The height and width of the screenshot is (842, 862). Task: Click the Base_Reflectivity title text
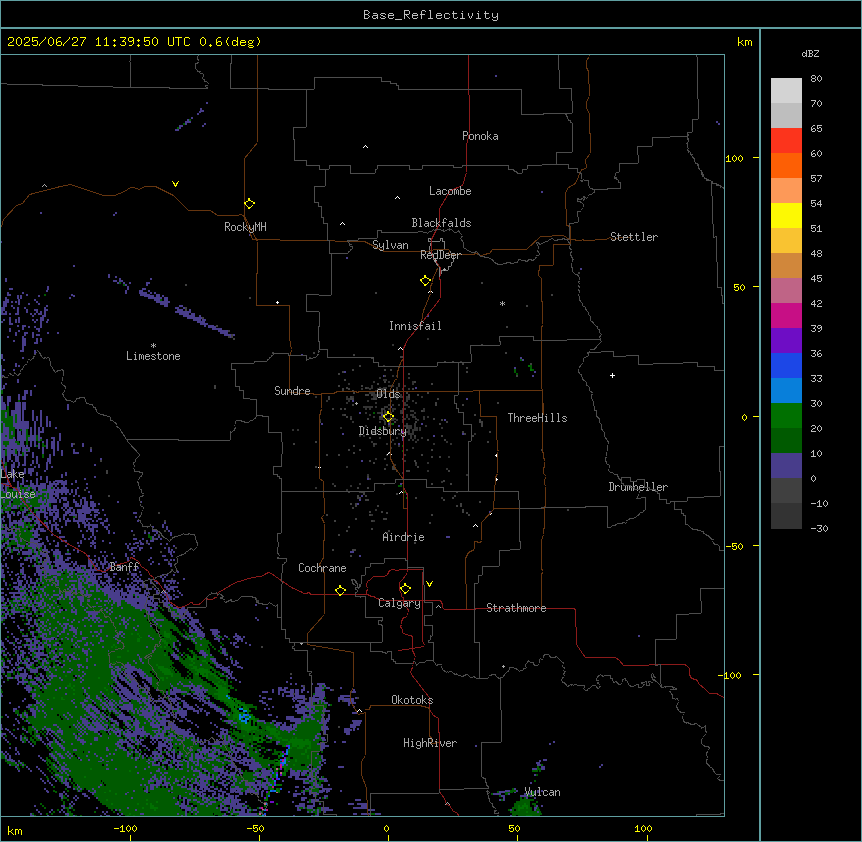coord(430,15)
